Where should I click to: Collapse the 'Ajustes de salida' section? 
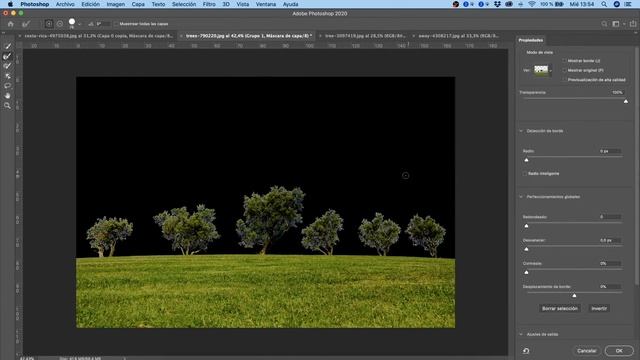coord(521,334)
